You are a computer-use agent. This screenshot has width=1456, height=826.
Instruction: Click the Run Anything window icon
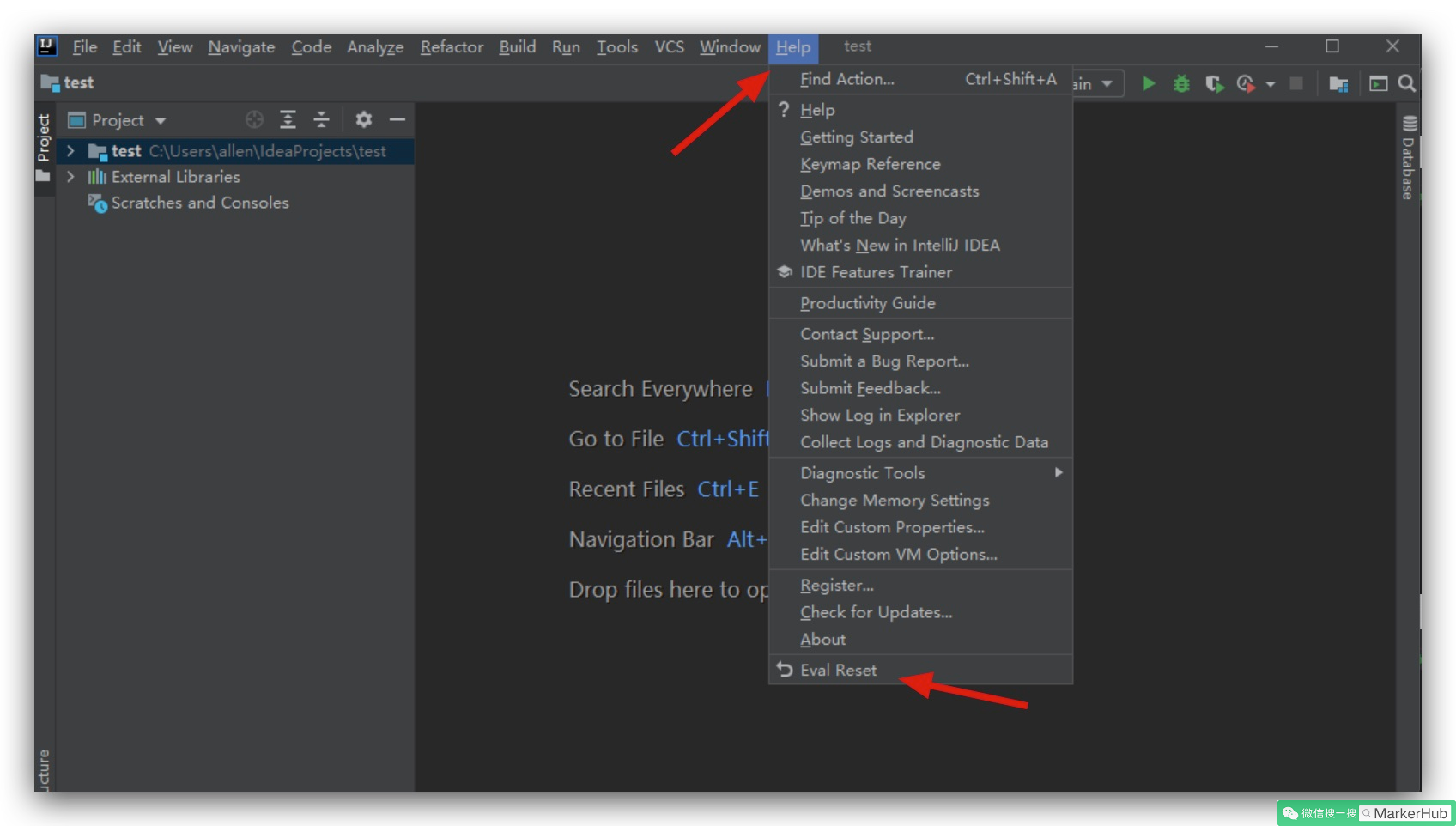coord(1378,83)
